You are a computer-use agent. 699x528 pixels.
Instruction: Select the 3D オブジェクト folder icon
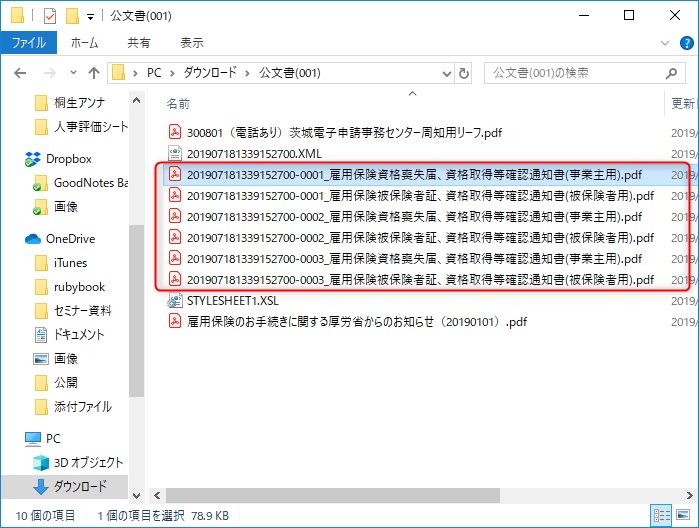(41, 462)
